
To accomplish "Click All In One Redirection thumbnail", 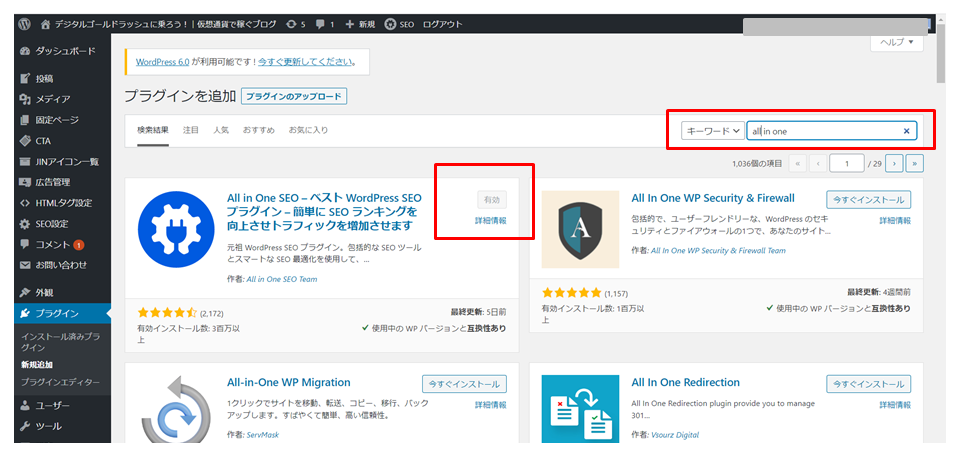I will [x=580, y=409].
